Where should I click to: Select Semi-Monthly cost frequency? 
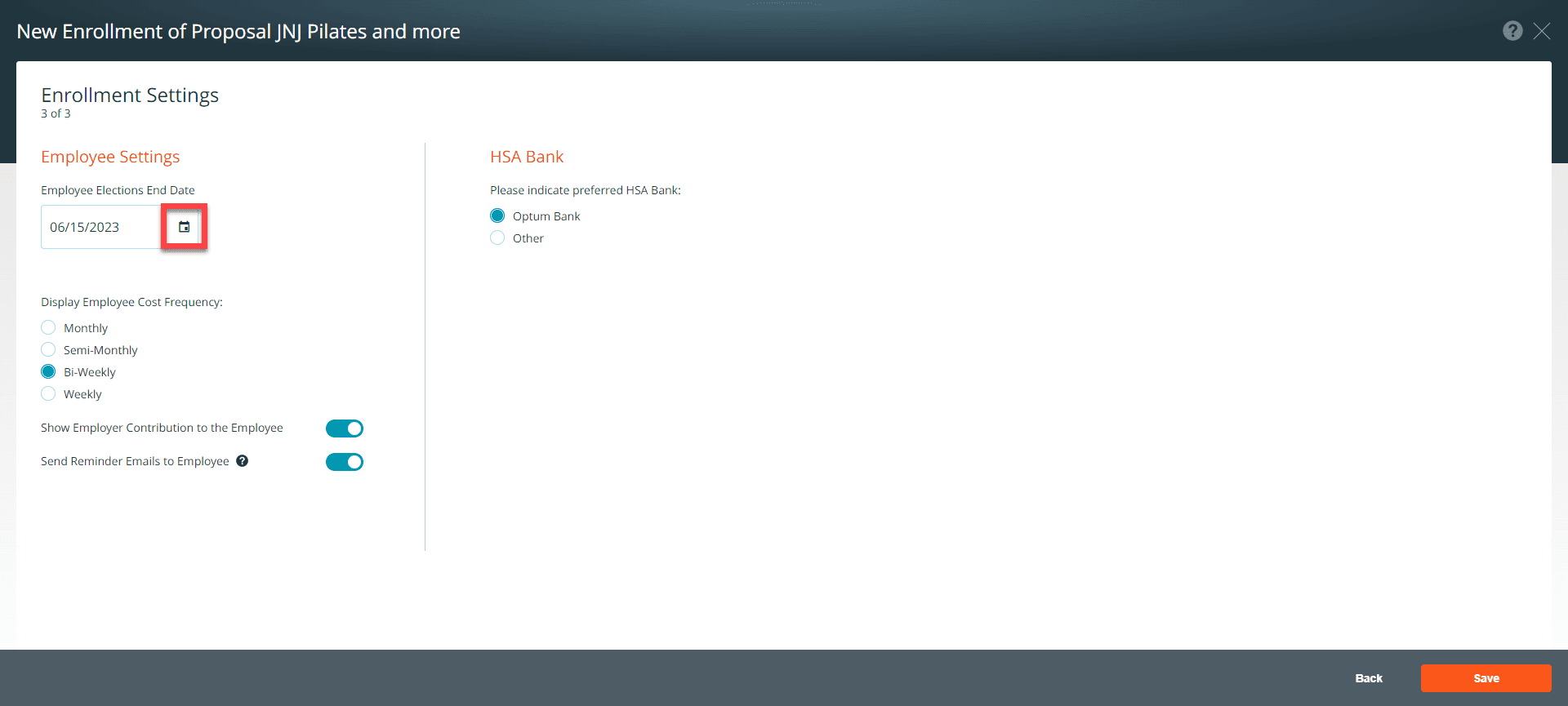pos(48,350)
